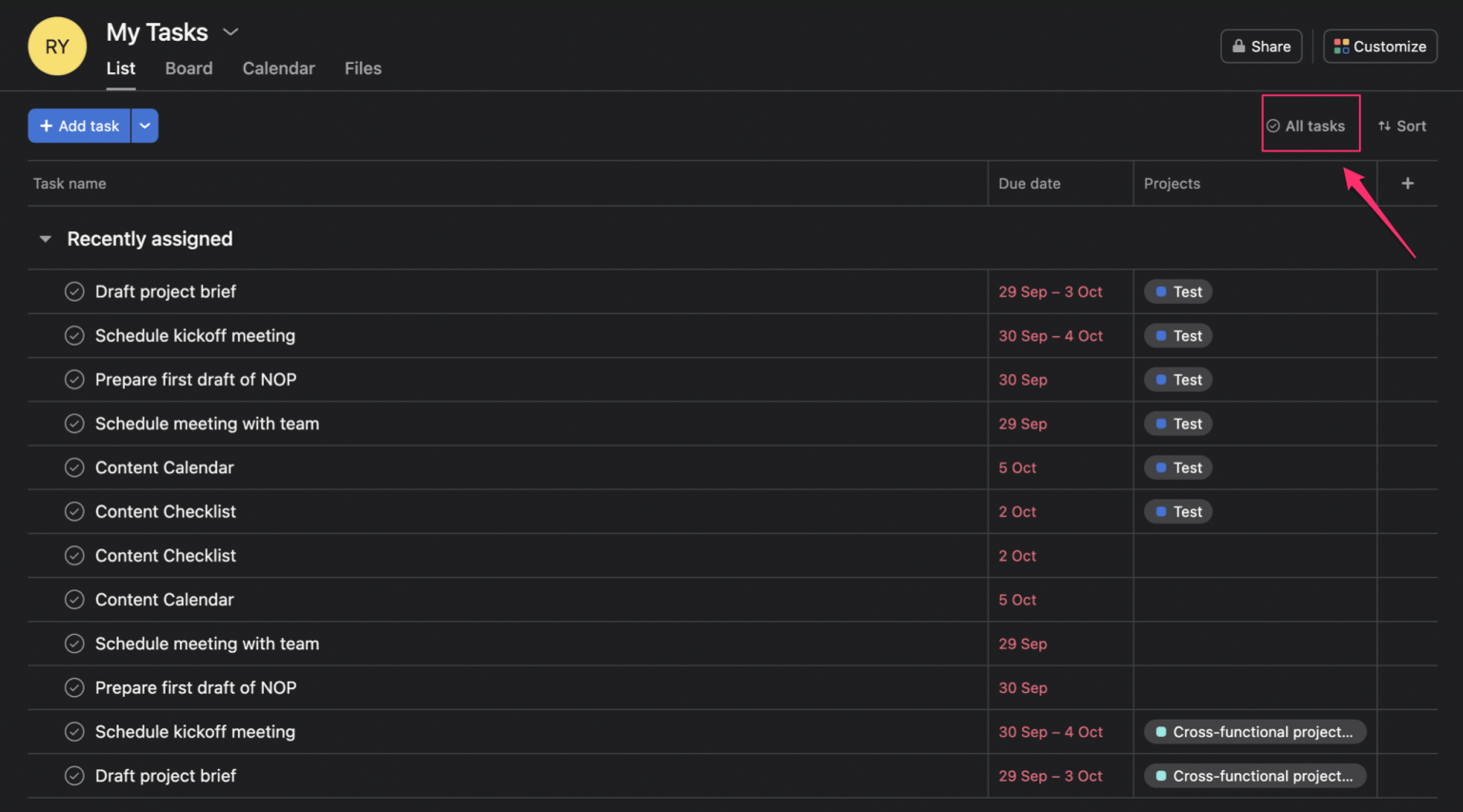1463x812 pixels.
Task: Click the 5 Oct due date of first Content Calendar
Action: pyautogui.click(x=1017, y=467)
